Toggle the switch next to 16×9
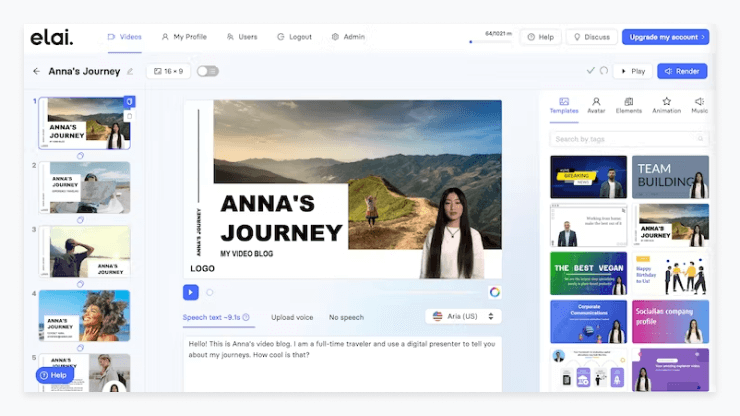The image size is (740, 416). click(x=208, y=71)
